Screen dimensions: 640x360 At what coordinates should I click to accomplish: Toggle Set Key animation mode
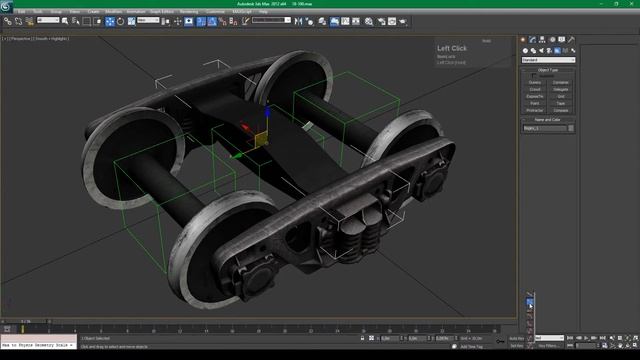516,346
